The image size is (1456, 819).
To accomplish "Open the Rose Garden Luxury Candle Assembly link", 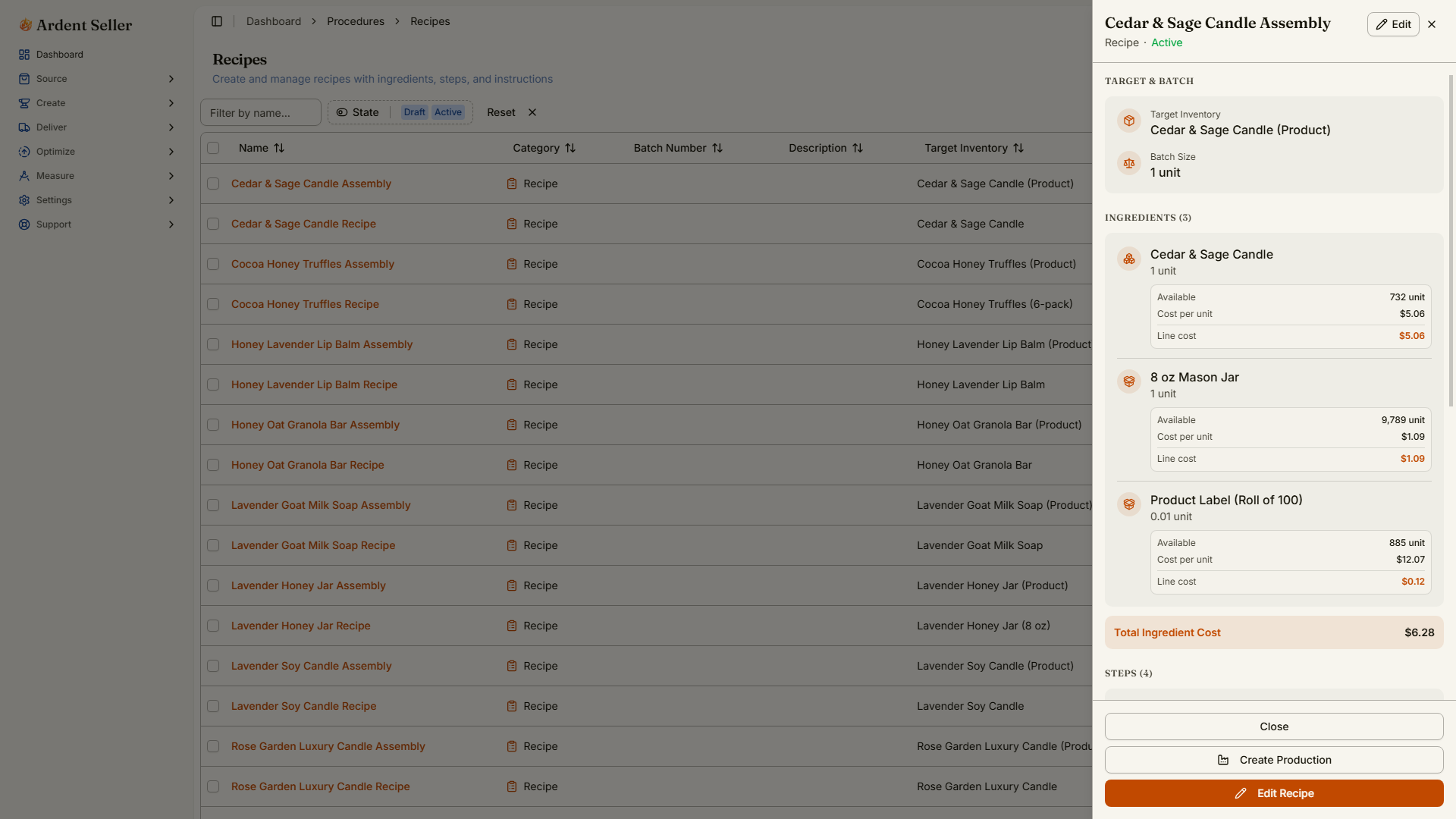I will [328, 746].
